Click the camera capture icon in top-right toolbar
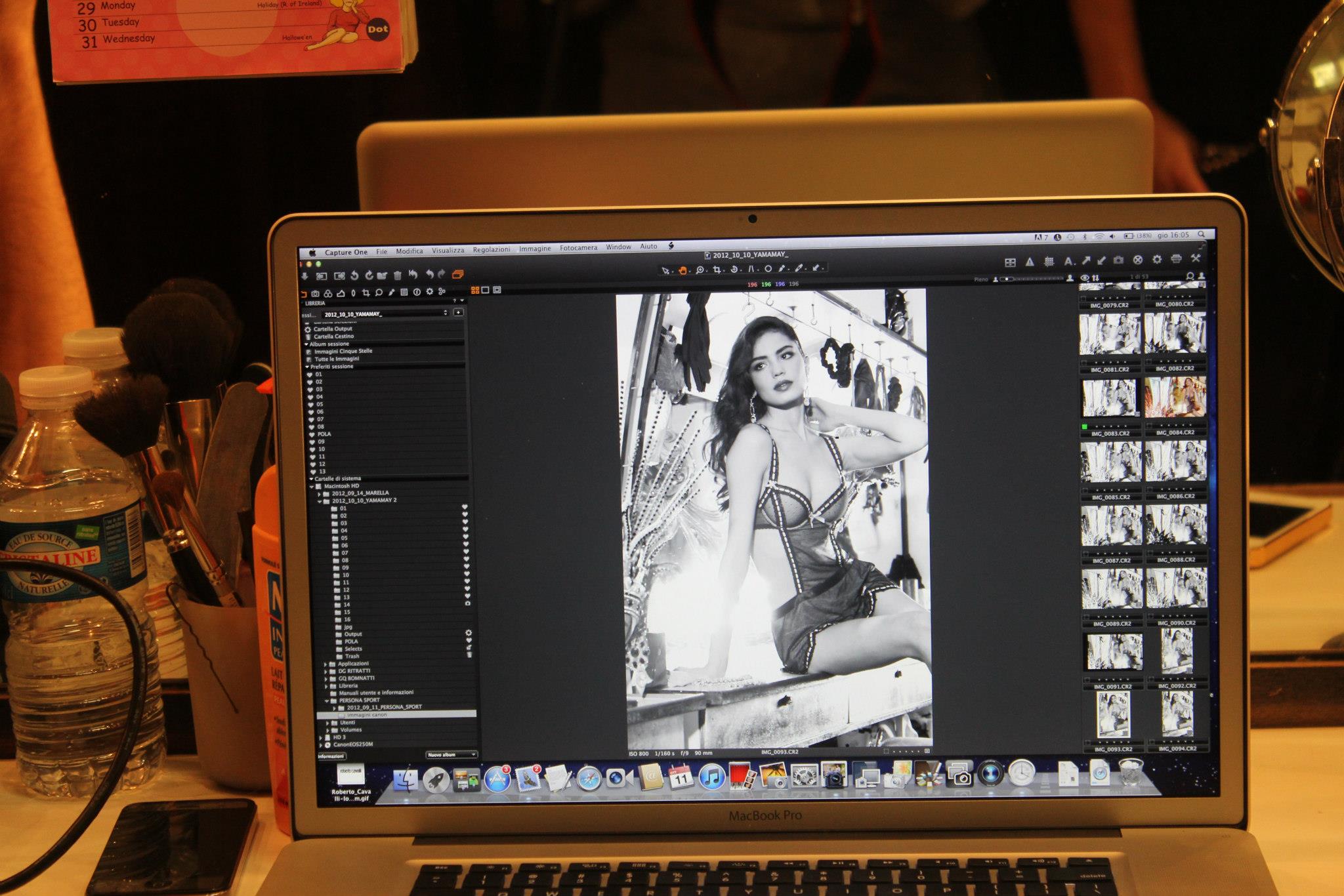Image resolution: width=1344 pixels, height=896 pixels. [1119, 260]
